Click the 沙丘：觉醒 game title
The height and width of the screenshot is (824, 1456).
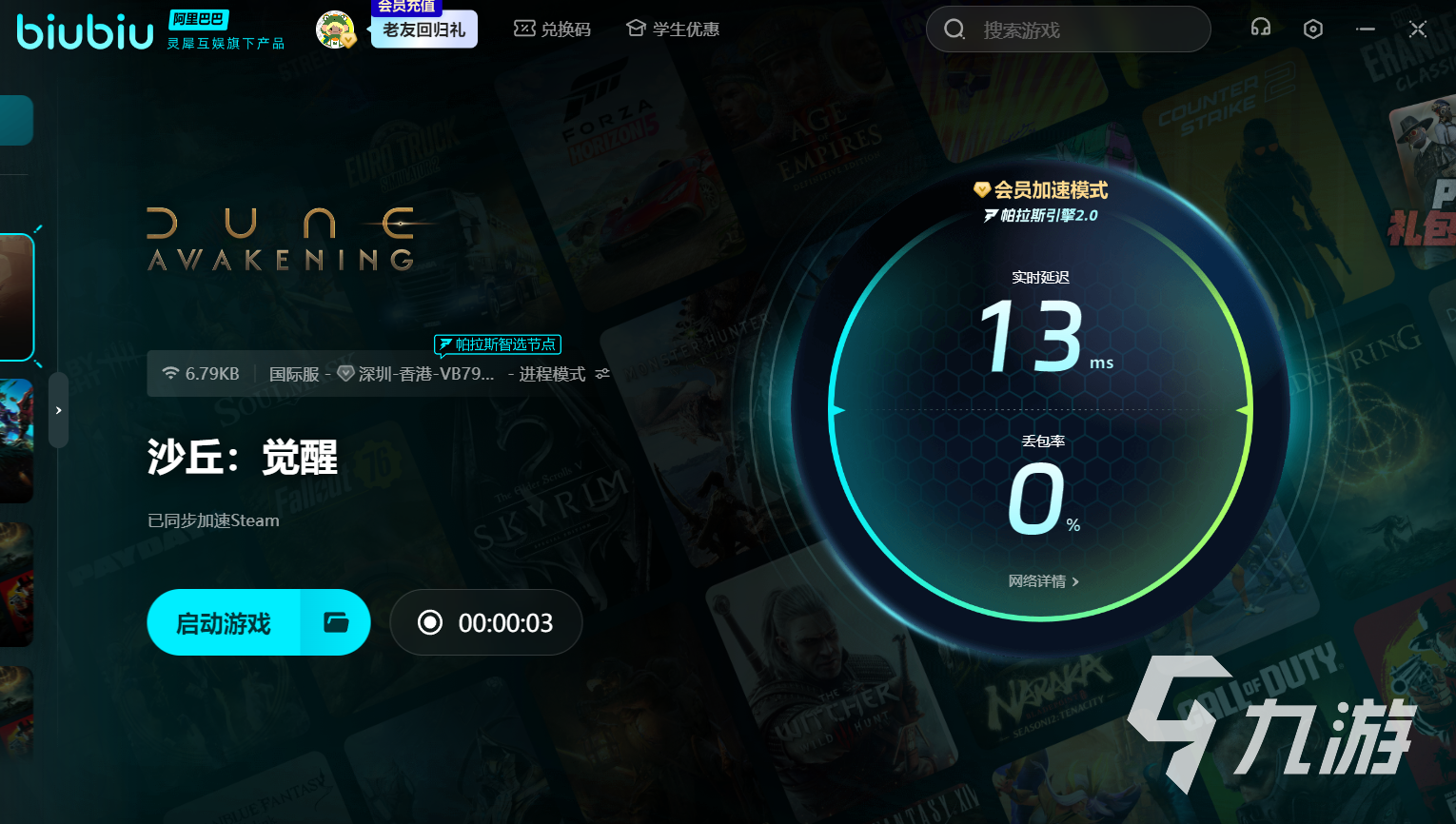click(x=243, y=458)
